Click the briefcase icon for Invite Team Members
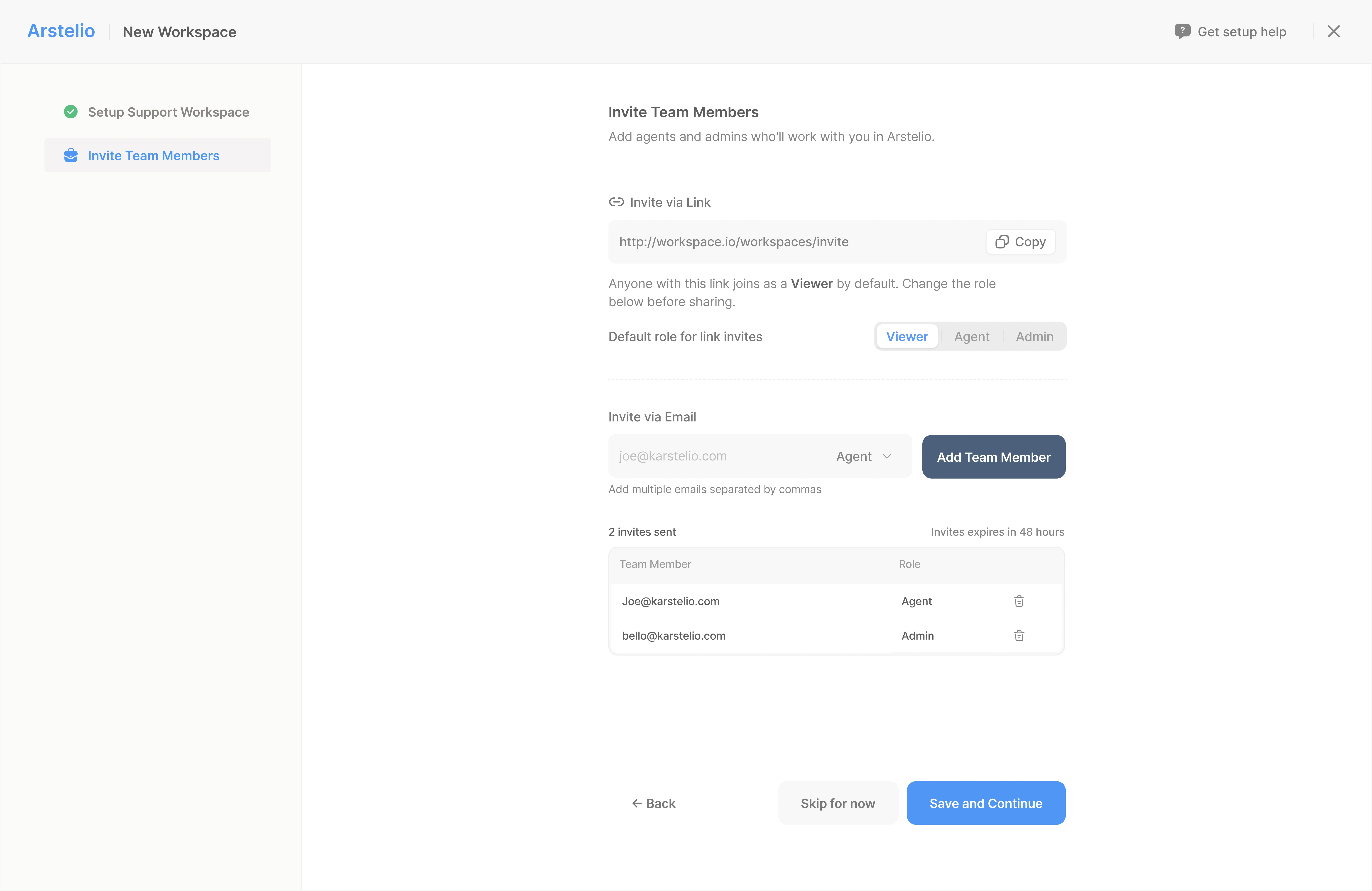The width and height of the screenshot is (1372, 891). pos(71,156)
